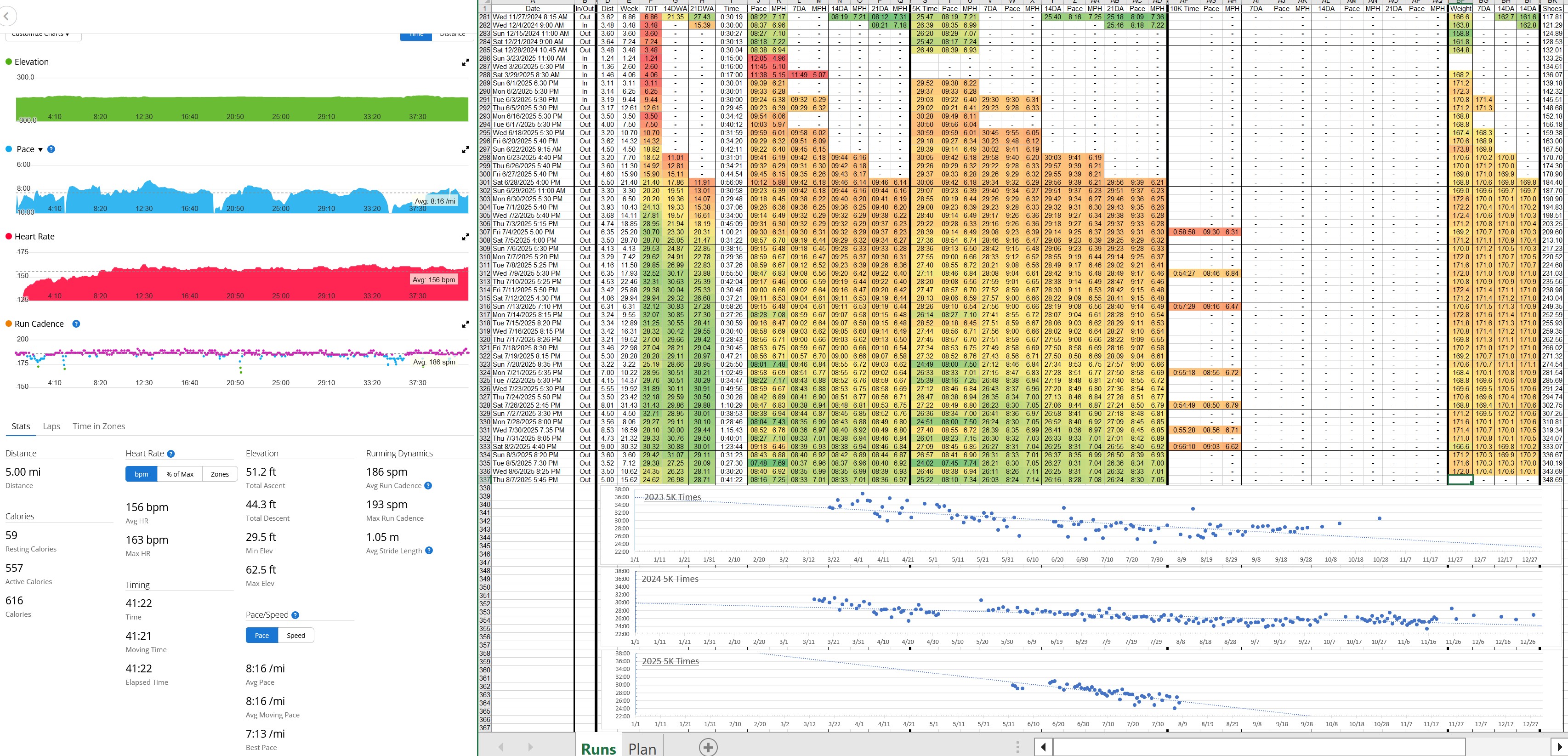Expand the Run Cadence chart to full screen

(466, 324)
